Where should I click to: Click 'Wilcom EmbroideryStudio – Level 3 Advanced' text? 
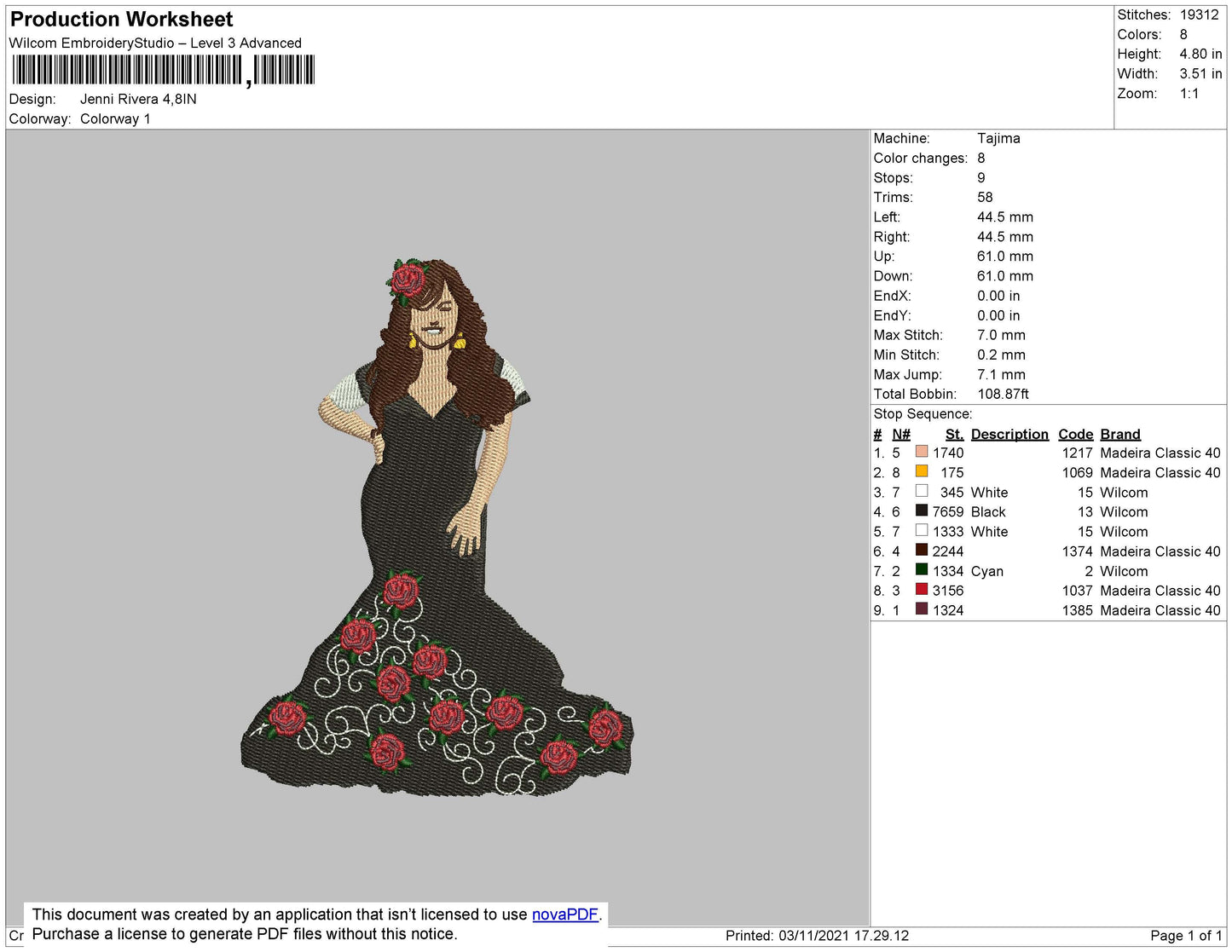click(155, 43)
